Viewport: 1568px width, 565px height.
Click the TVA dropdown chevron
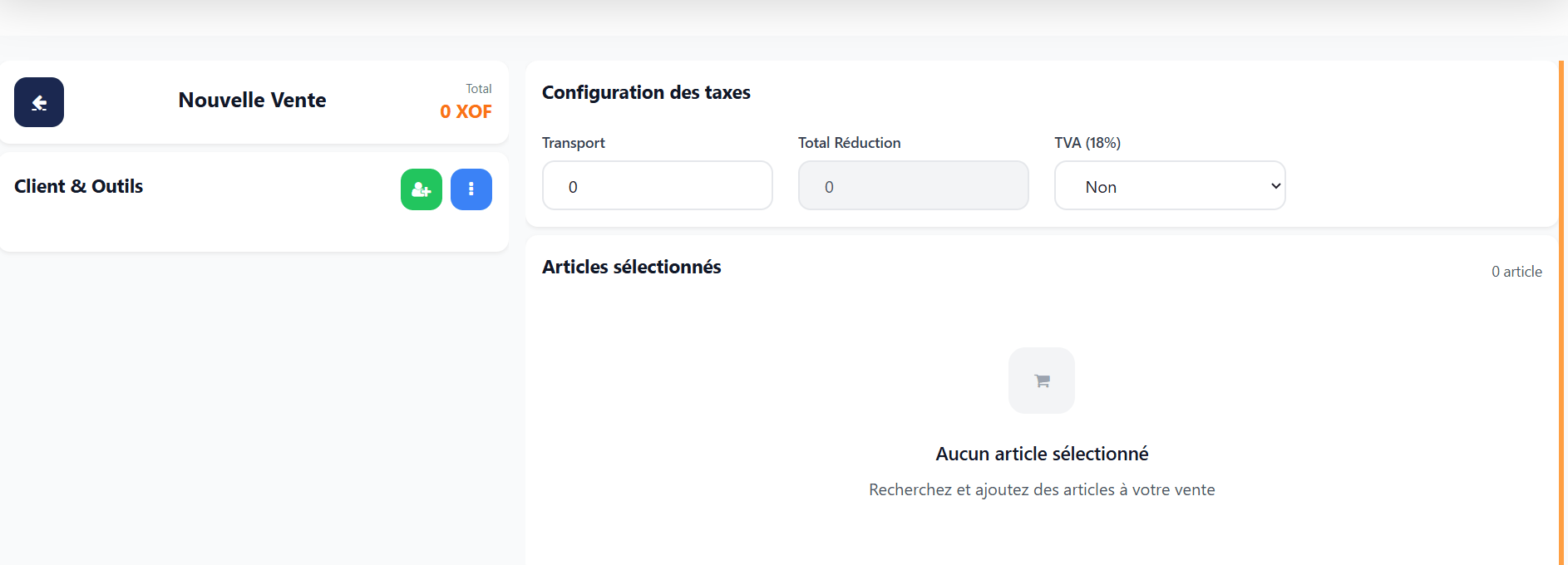[x=1275, y=185]
